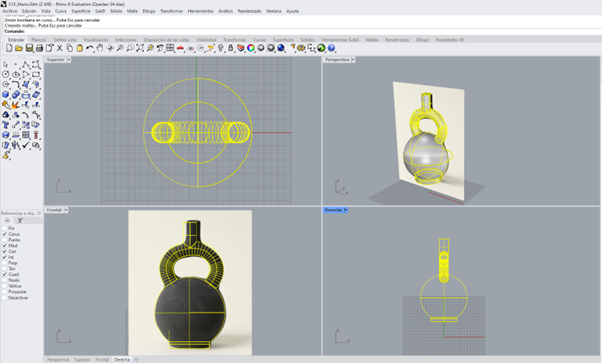The height and width of the screenshot is (363, 602).
Task: Click the blue Text T tool icon
Action: pos(5,125)
